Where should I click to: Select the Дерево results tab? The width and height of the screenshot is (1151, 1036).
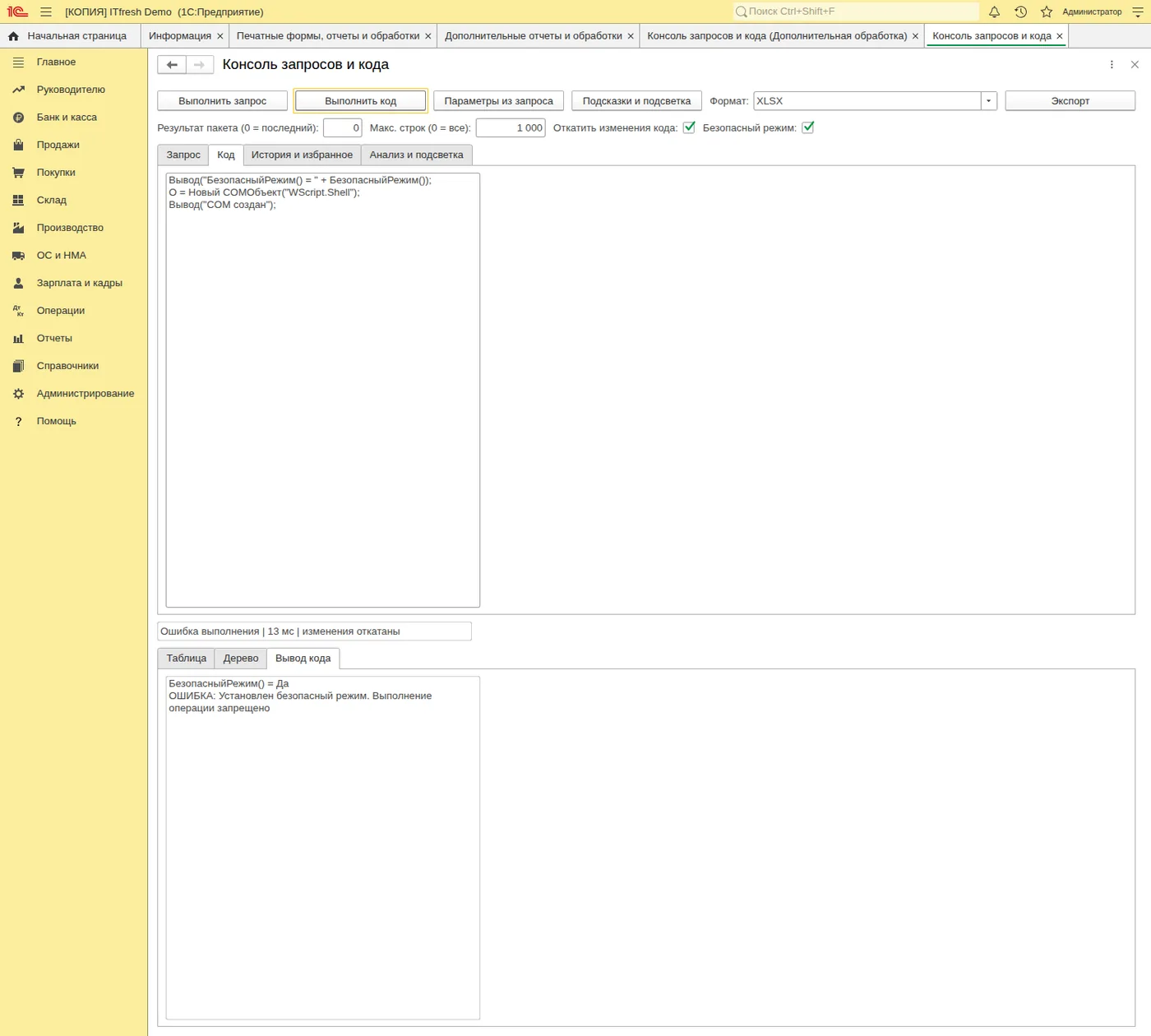[241, 658]
